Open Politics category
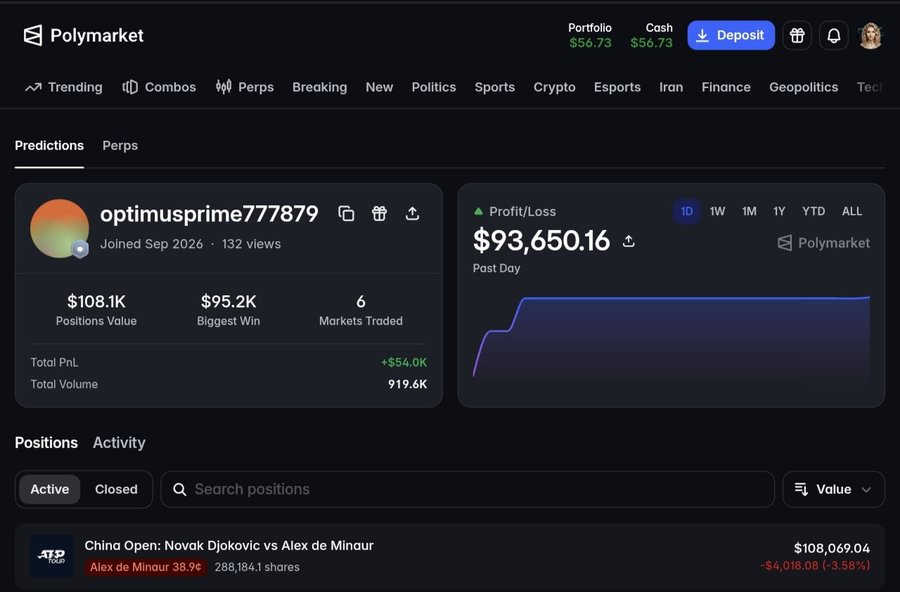This screenshot has width=900, height=592. (434, 87)
